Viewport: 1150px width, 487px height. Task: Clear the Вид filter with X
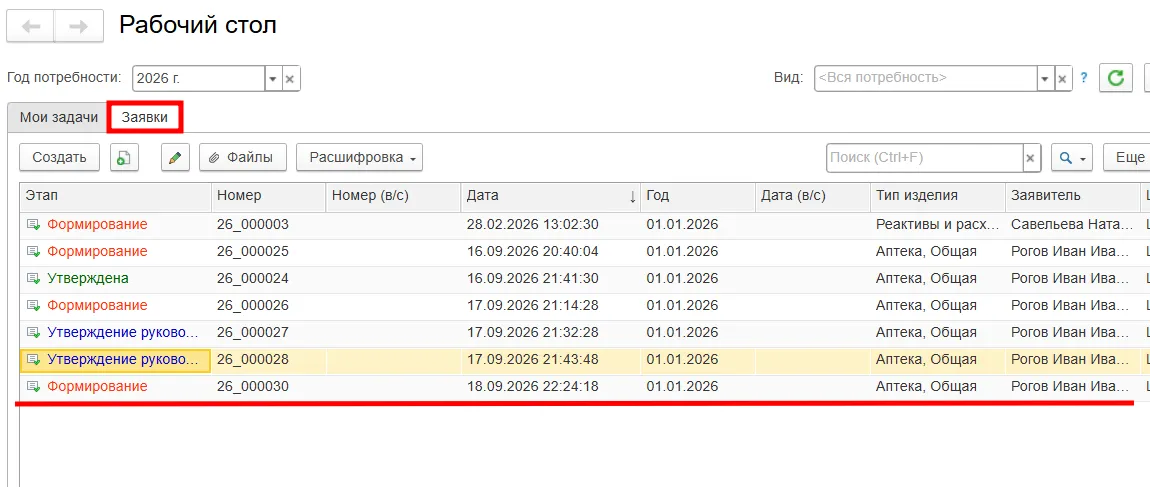(x=1063, y=78)
